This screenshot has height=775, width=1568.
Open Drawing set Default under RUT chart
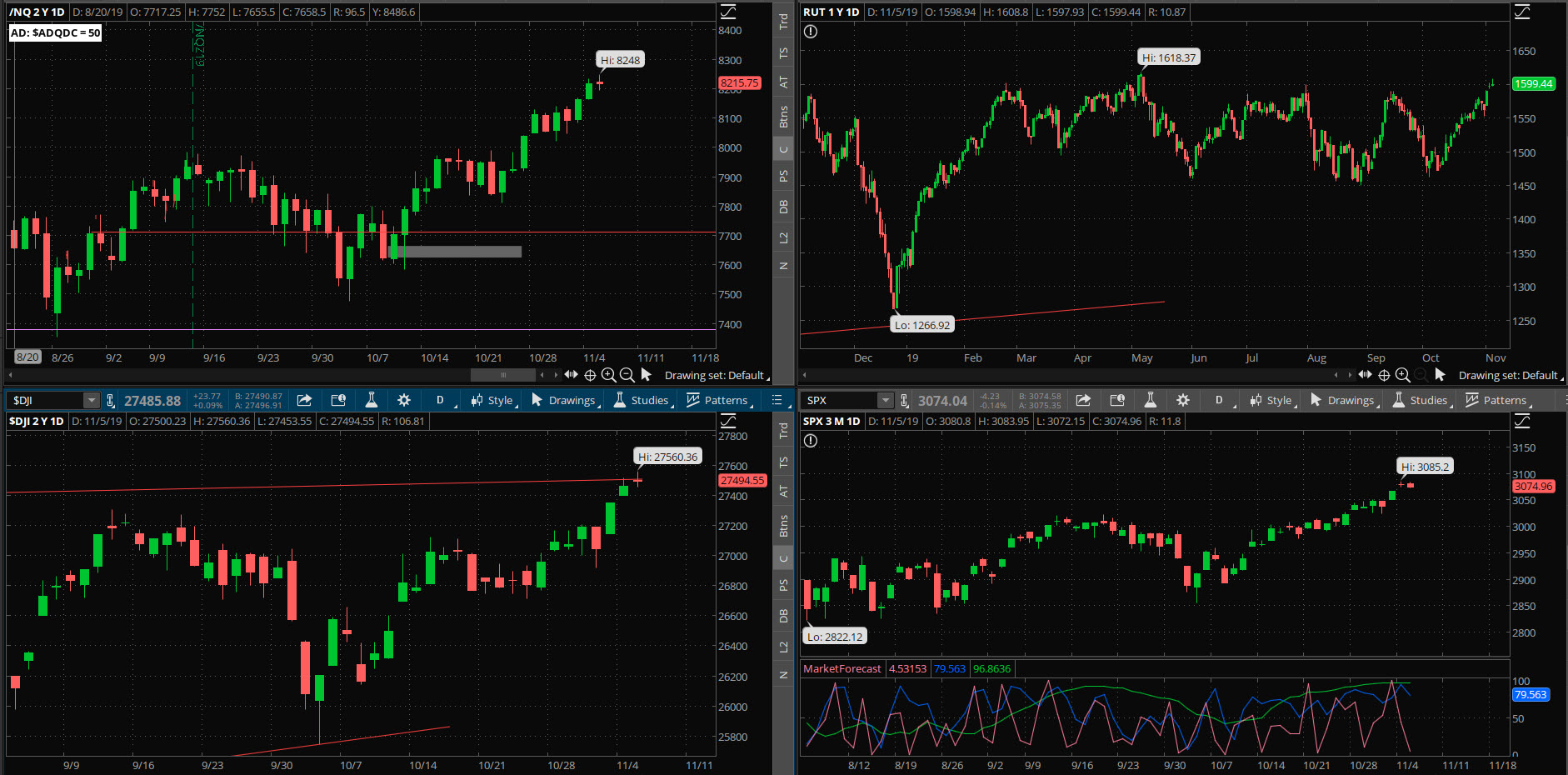(x=1511, y=375)
